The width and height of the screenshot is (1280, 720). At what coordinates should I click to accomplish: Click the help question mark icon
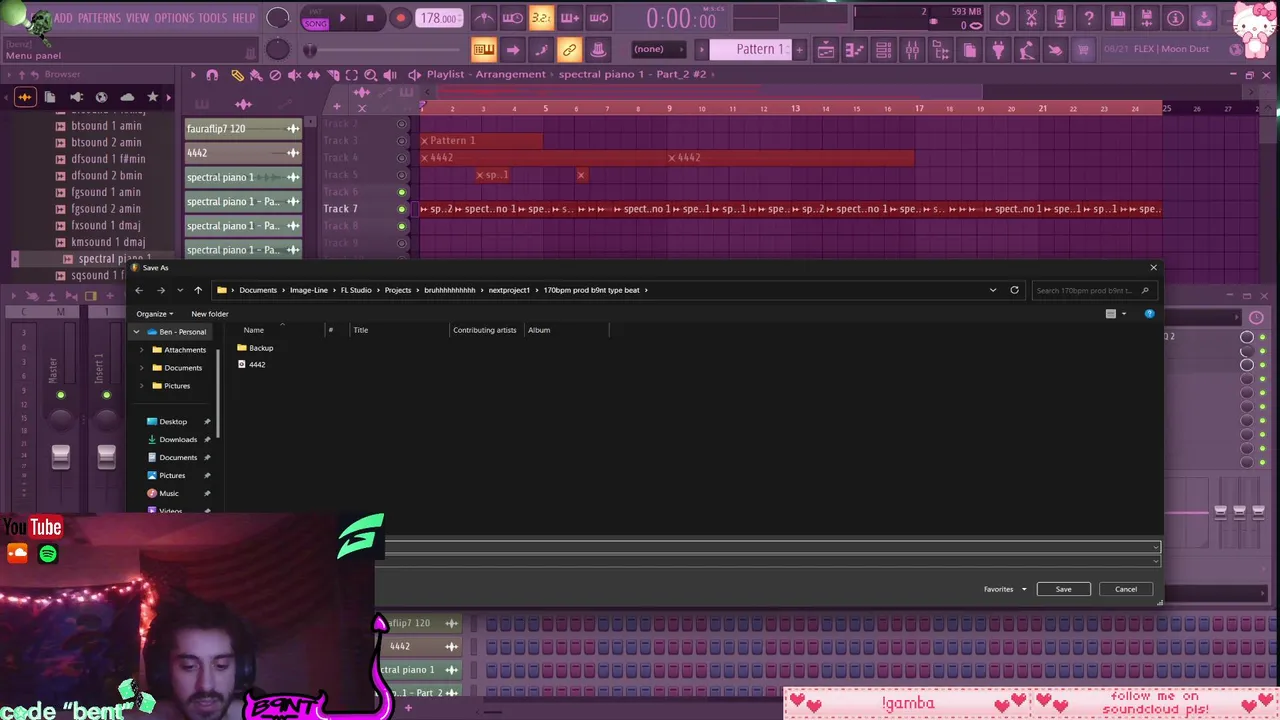coord(1090,18)
